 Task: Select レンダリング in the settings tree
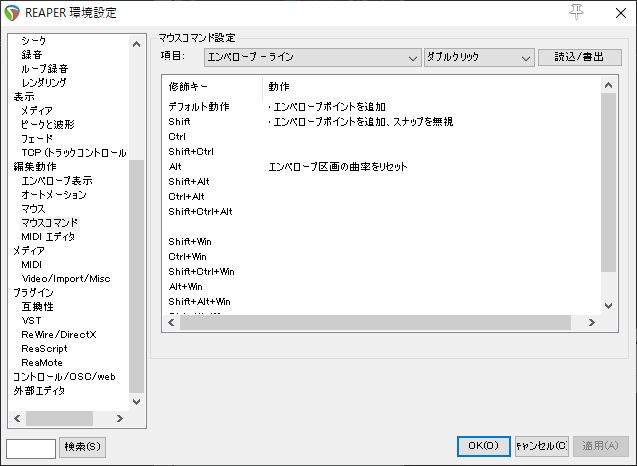(x=44, y=82)
